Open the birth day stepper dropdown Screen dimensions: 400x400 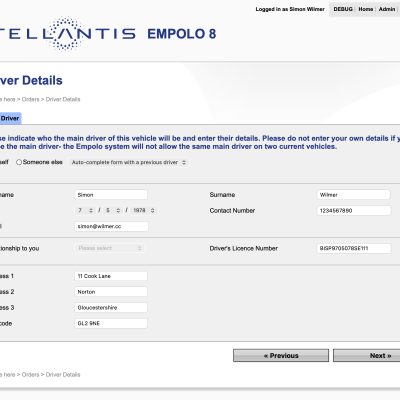85,210
